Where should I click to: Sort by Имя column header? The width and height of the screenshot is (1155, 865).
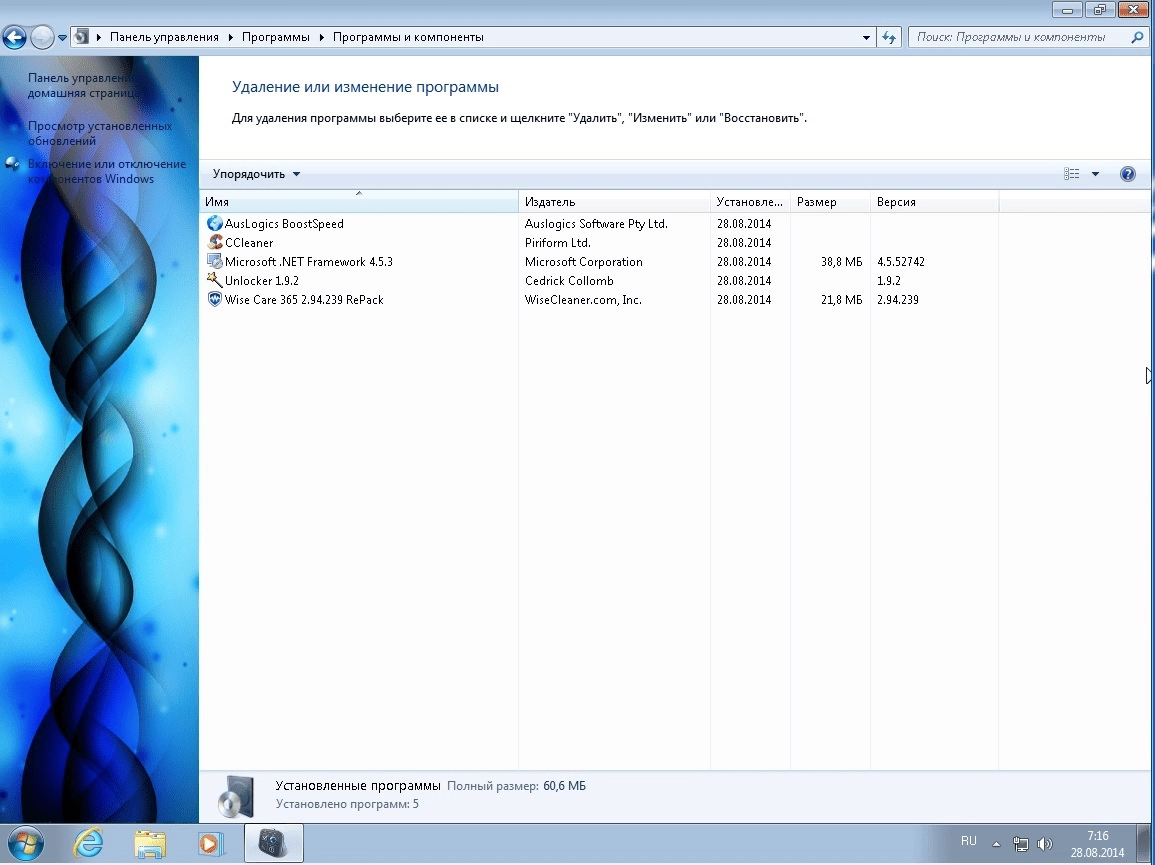coord(359,202)
